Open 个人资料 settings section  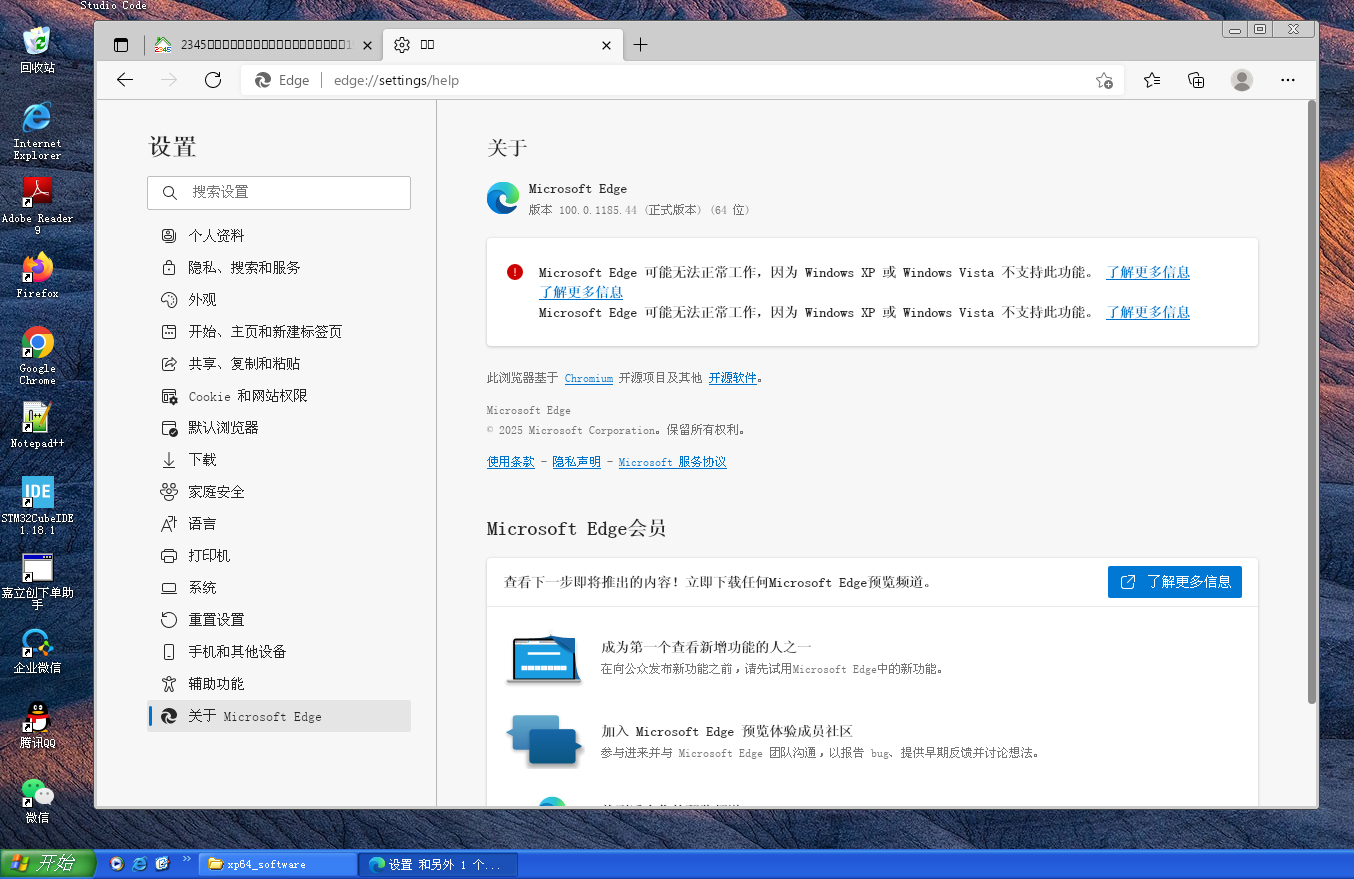pos(279,236)
